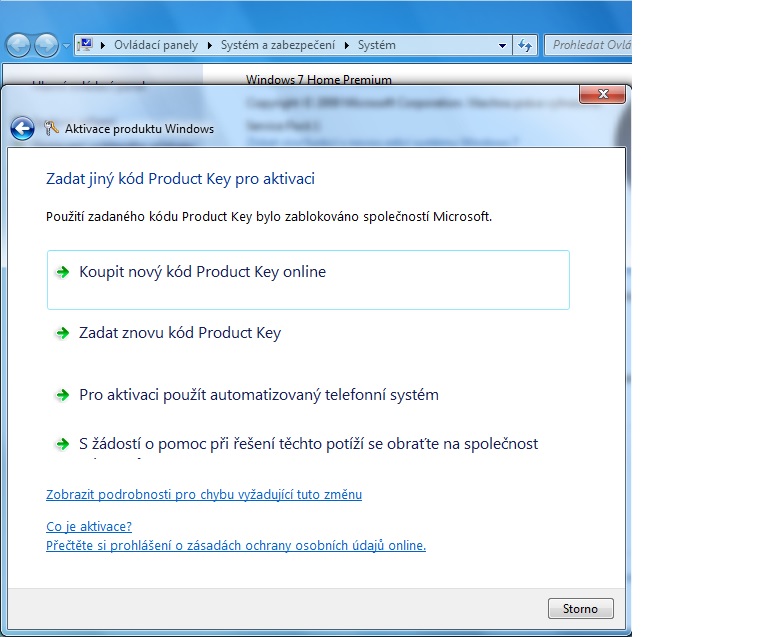Click green arrow beside Zadat znovu kód

coord(63,333)
